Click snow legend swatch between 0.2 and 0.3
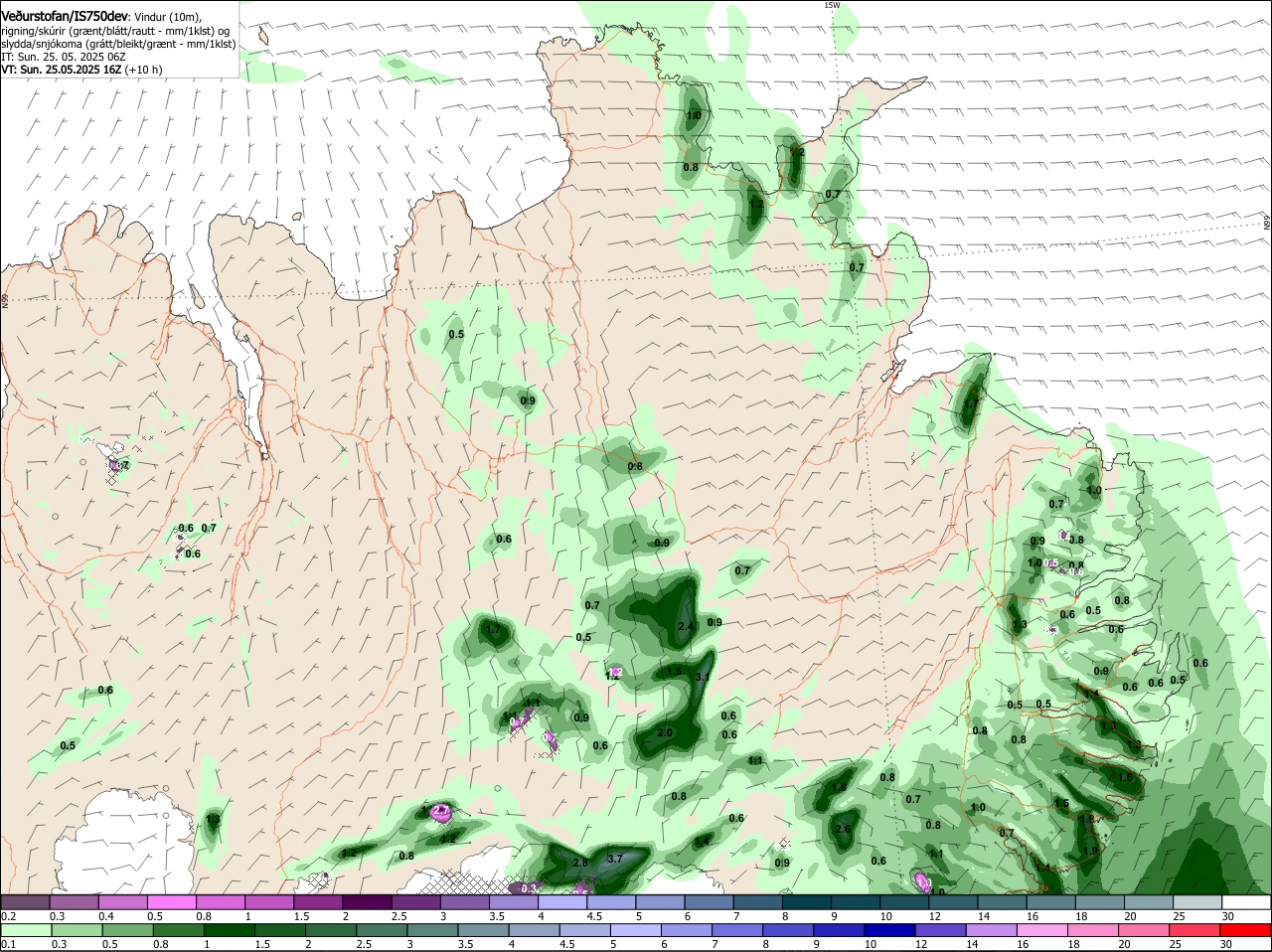Image resolution: width=1272 pixels, height=952 pixels. tap(25, 901)
